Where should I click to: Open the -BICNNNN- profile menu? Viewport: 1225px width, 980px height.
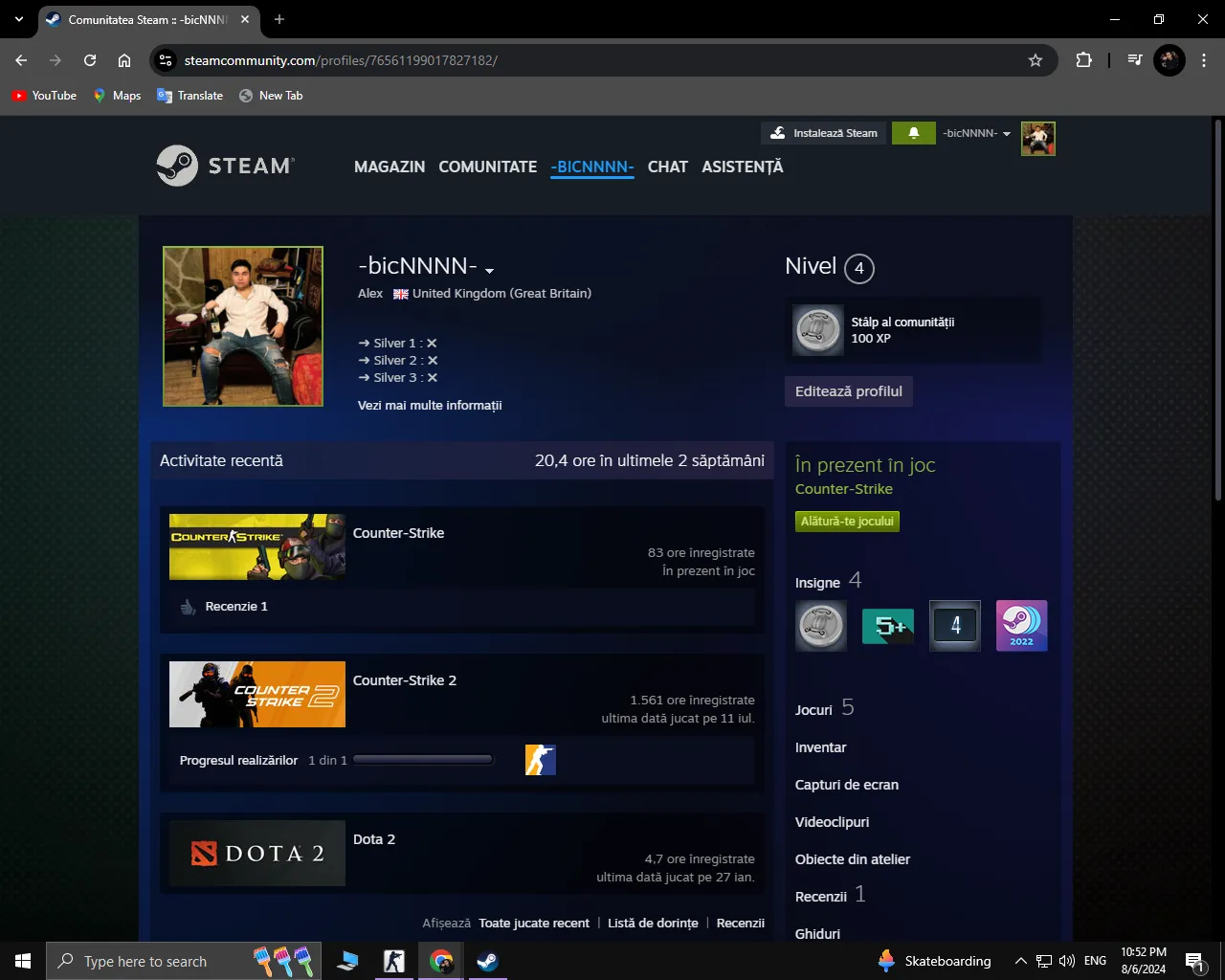pyautogui.click(x=592, y=167)
